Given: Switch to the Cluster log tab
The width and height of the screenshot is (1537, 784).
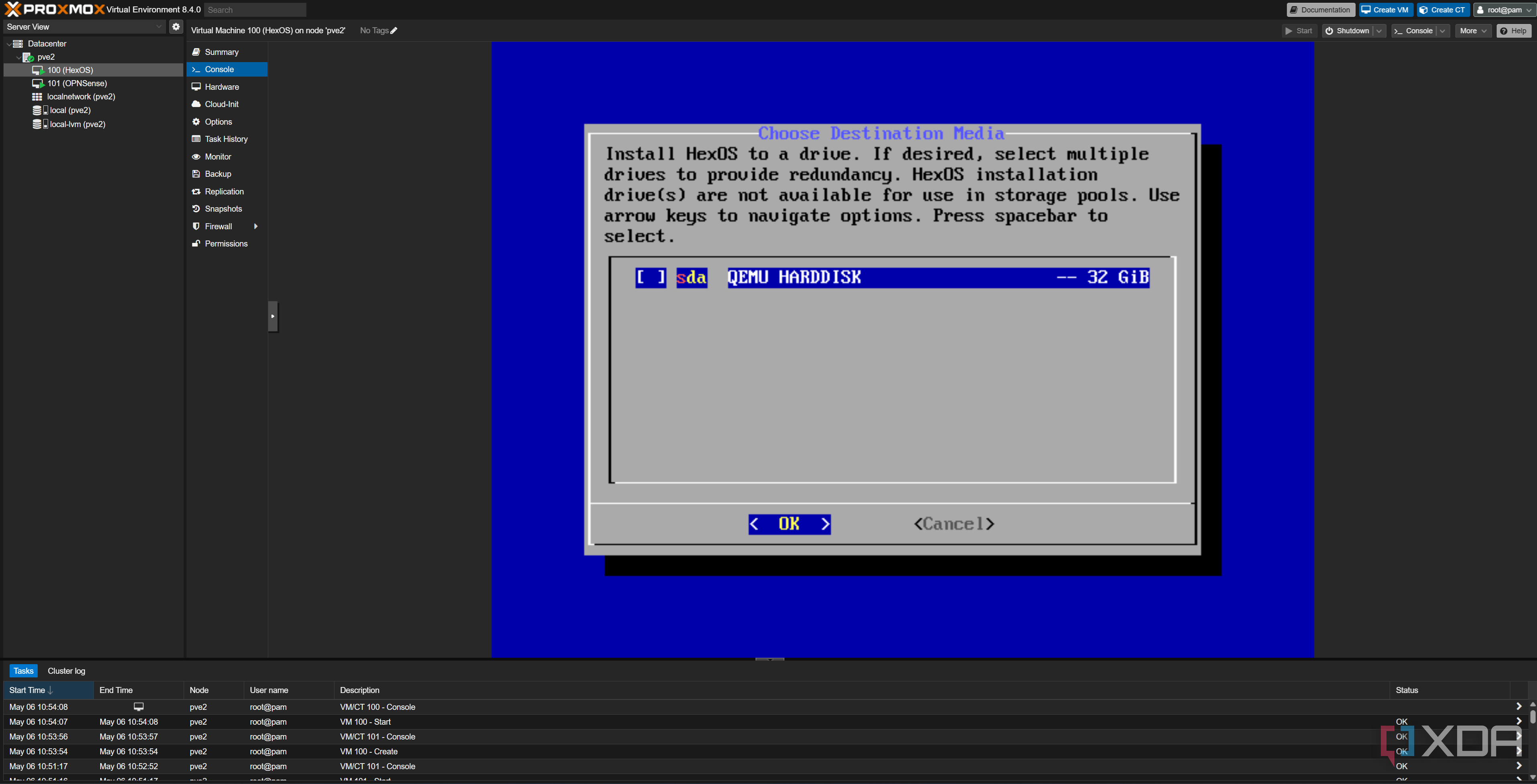Looking at the screenshot, I should (66, 671).
